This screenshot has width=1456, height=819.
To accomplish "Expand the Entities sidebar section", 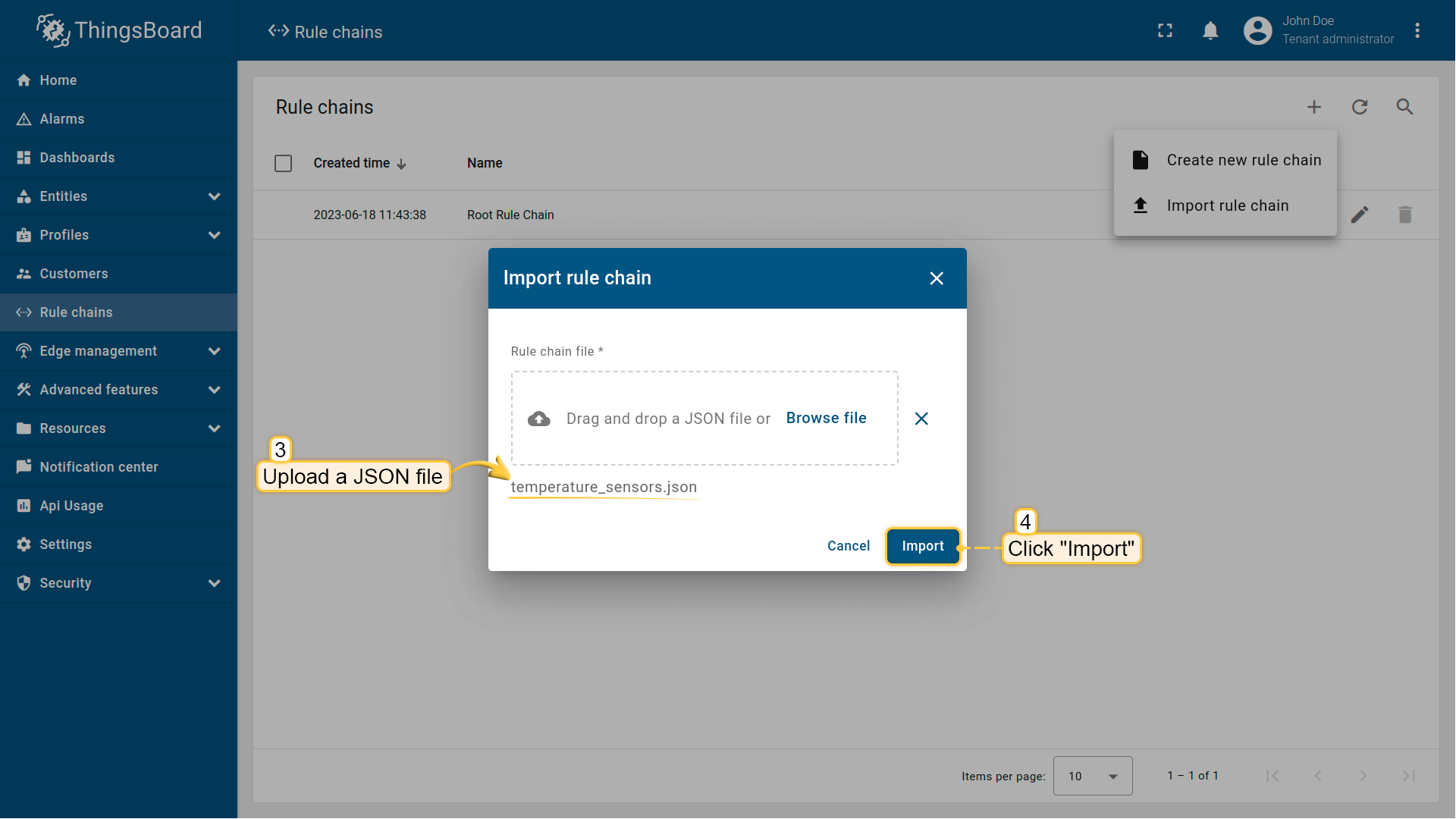I will tap(214, 196).
